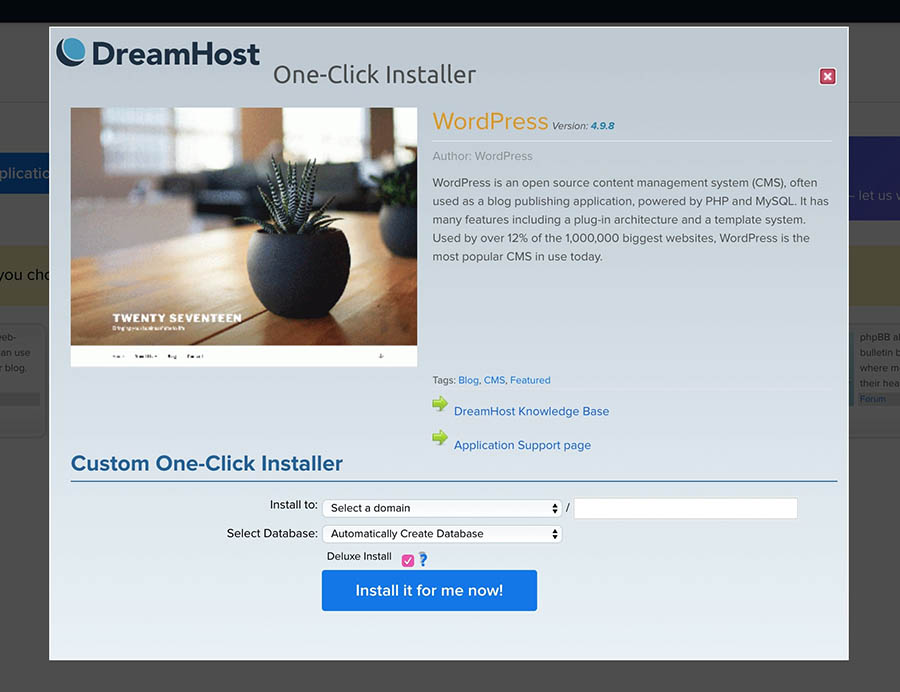Click the Deluxe Install help question mark

click(423, 559)
